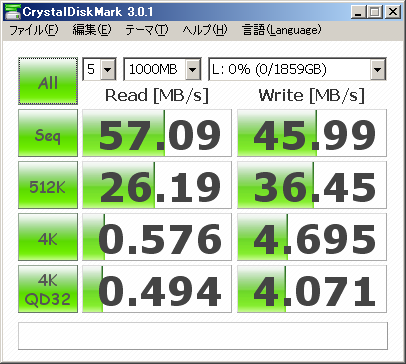Close the CrystalDiskMark window
The height and width of the screenshot is (364, 406).
[x=393, y=12]
